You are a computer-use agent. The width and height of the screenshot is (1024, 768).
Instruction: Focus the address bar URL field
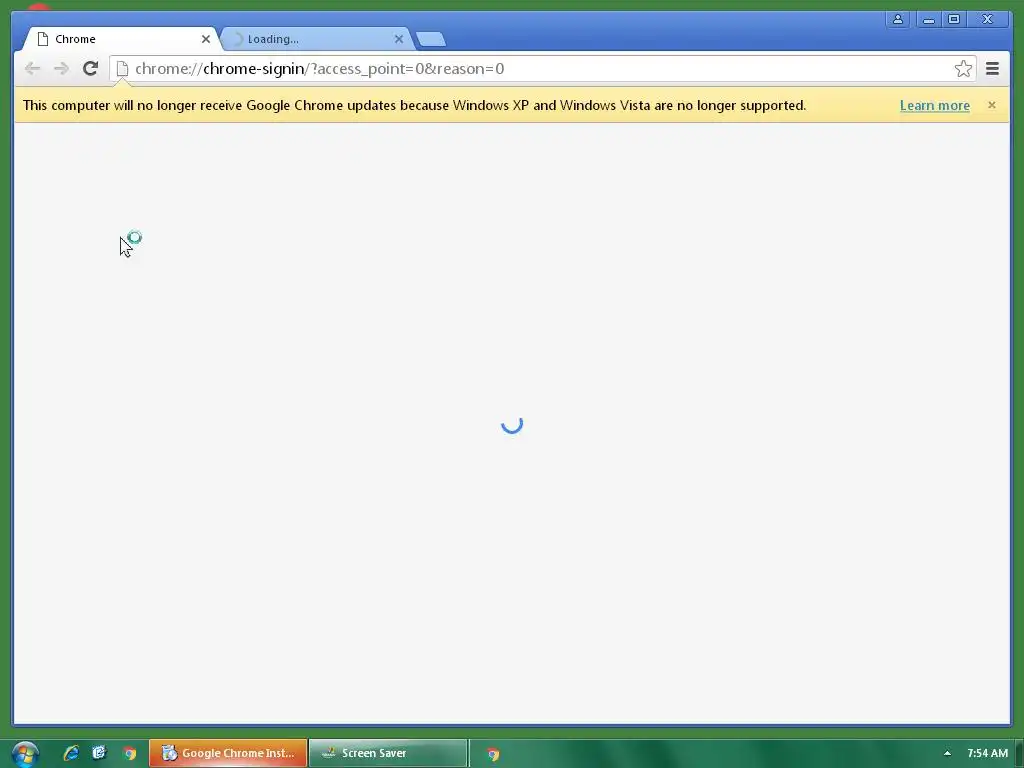(x=542, y=69)
